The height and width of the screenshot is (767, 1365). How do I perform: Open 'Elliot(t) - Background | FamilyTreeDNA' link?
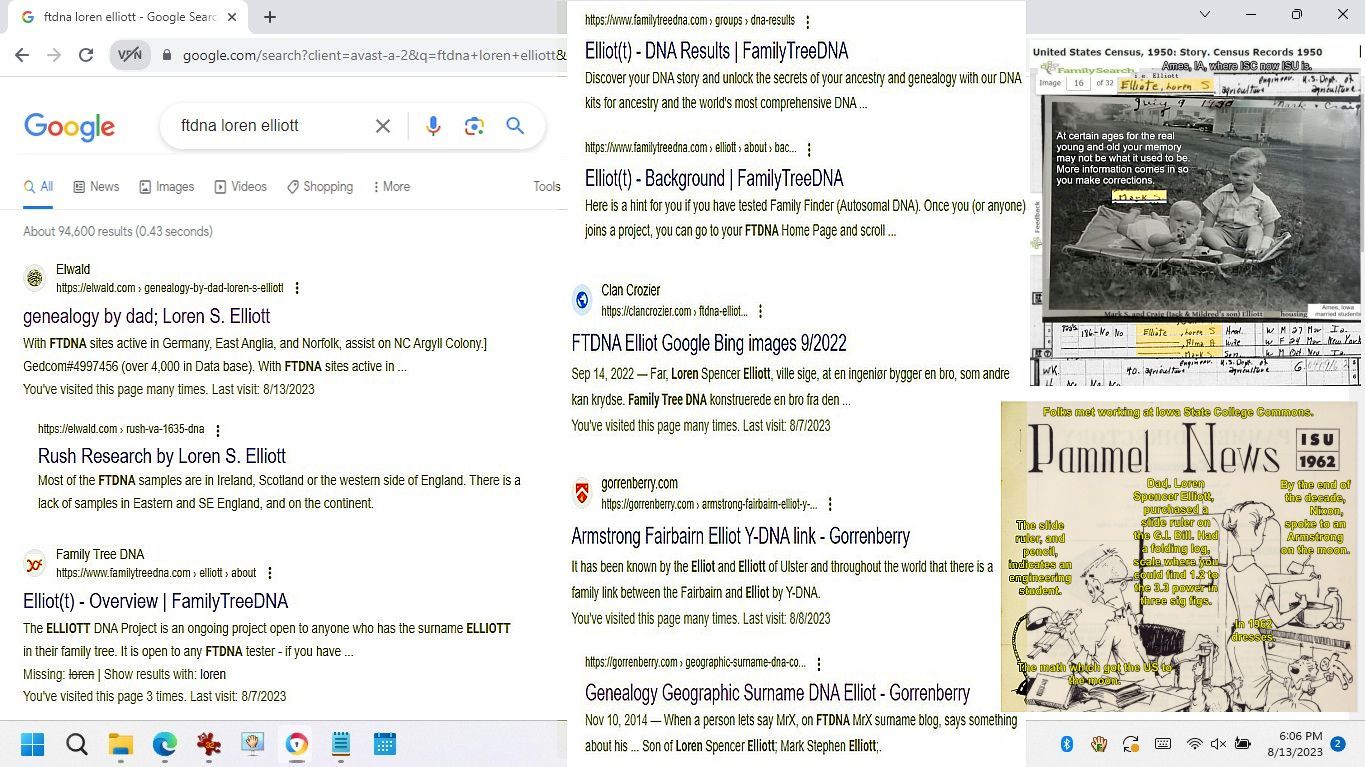pos(714,179)
